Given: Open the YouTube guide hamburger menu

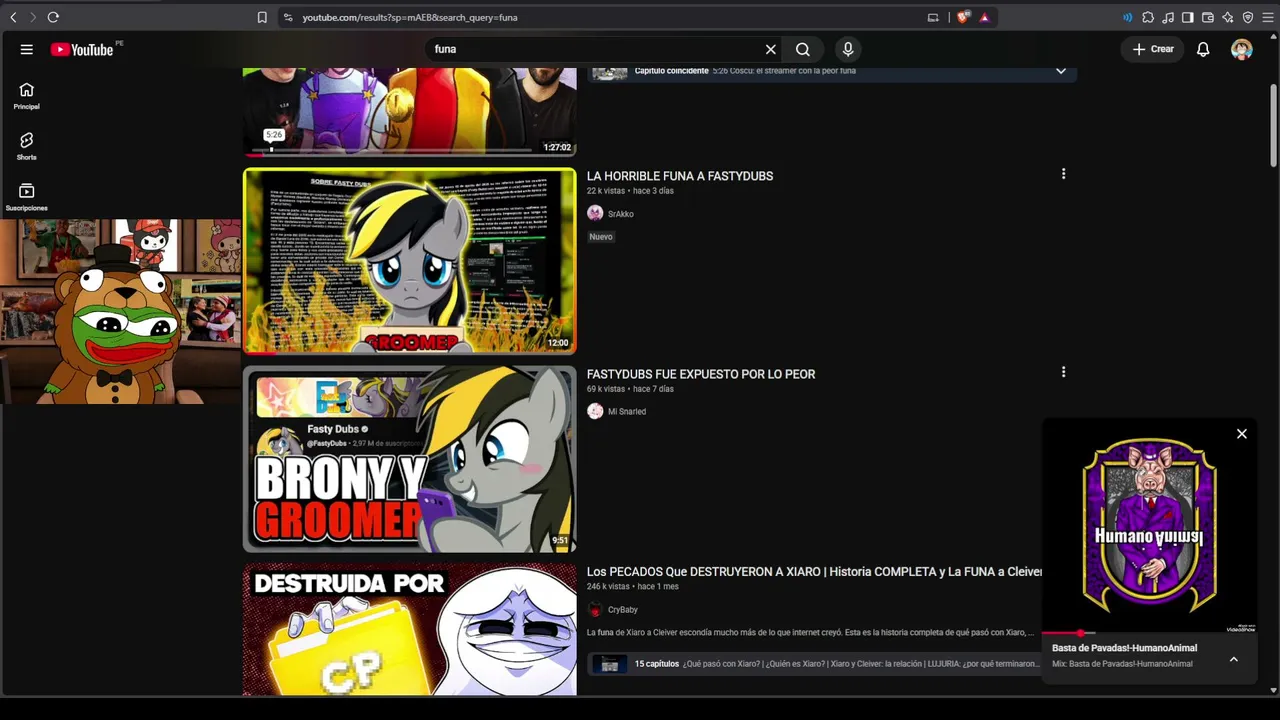Looking at the screenshot, I should pyautogui.click(x=27, y=49).
